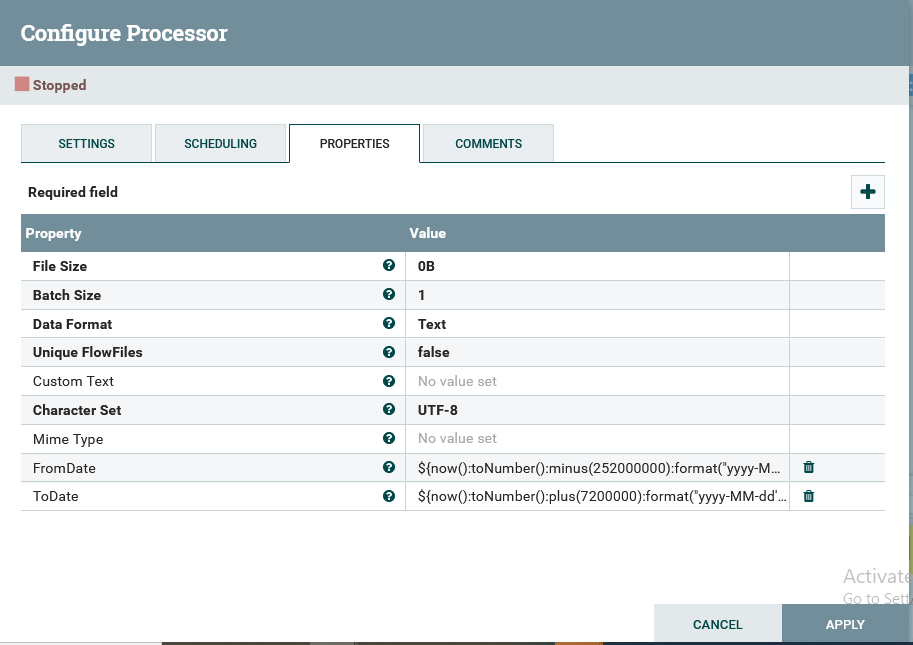Open help for Mime Type property
913x645 pixels.
pos(389,438)
